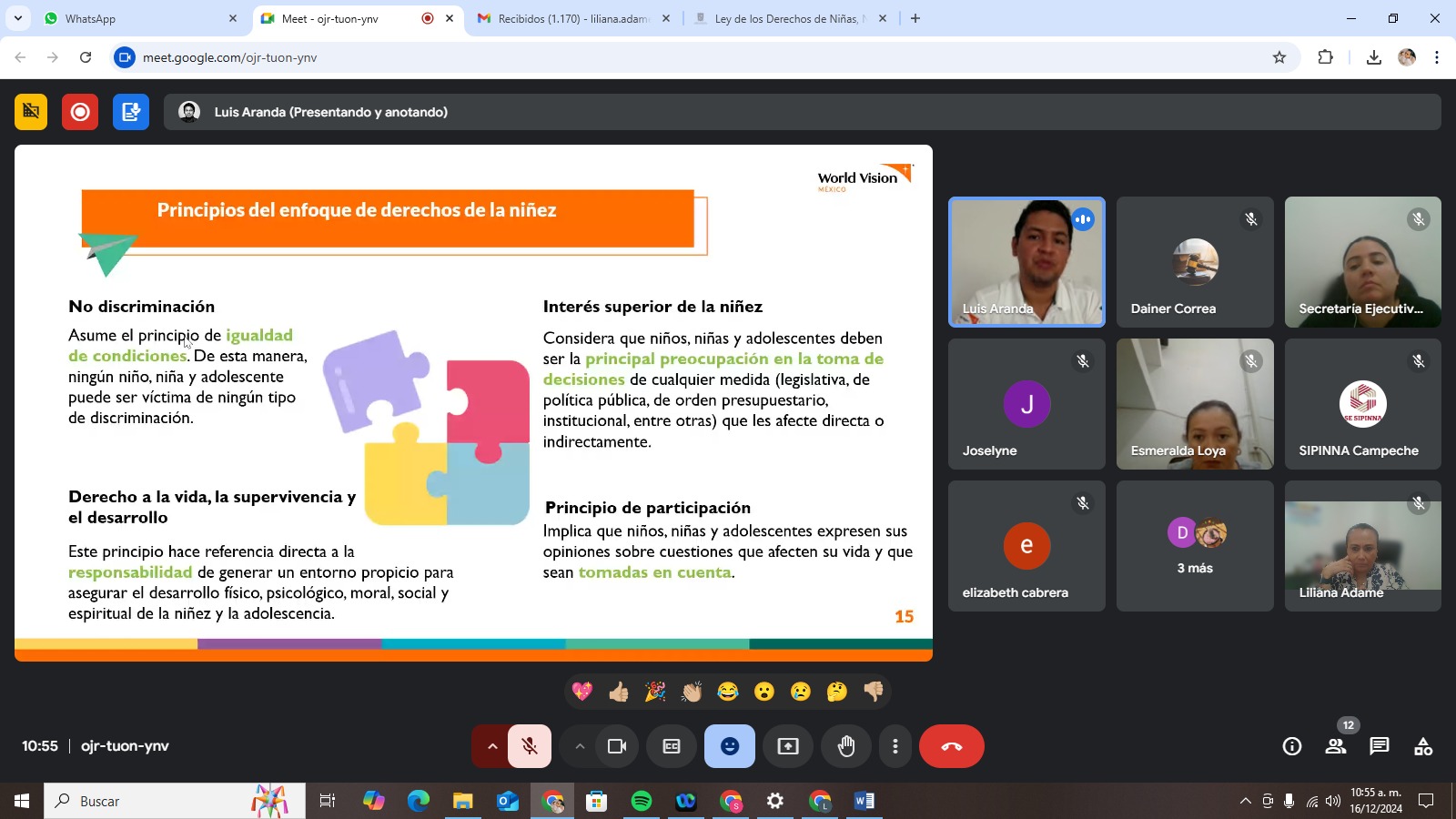Show hidden system tray icons chevron
Image resolution: width=1456 pixels, height=819 pixels.
tap(1245, 801)
